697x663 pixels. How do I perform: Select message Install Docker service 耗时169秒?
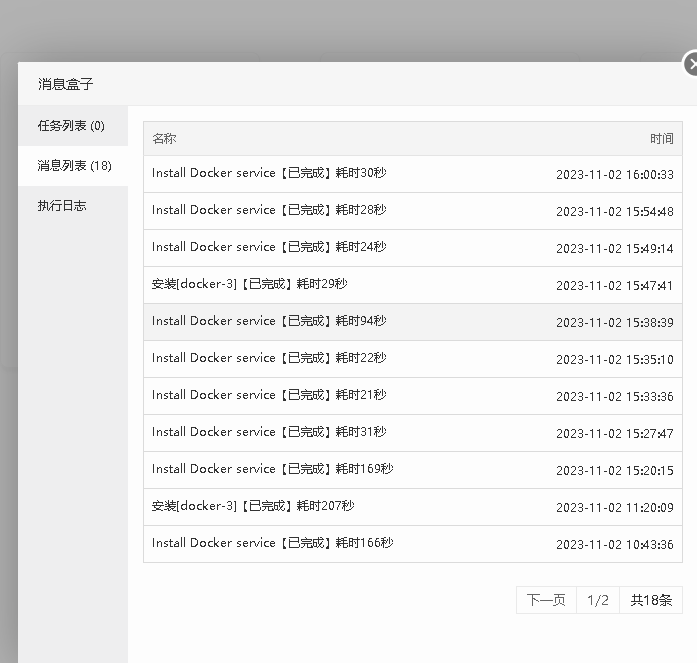[413, 470]
